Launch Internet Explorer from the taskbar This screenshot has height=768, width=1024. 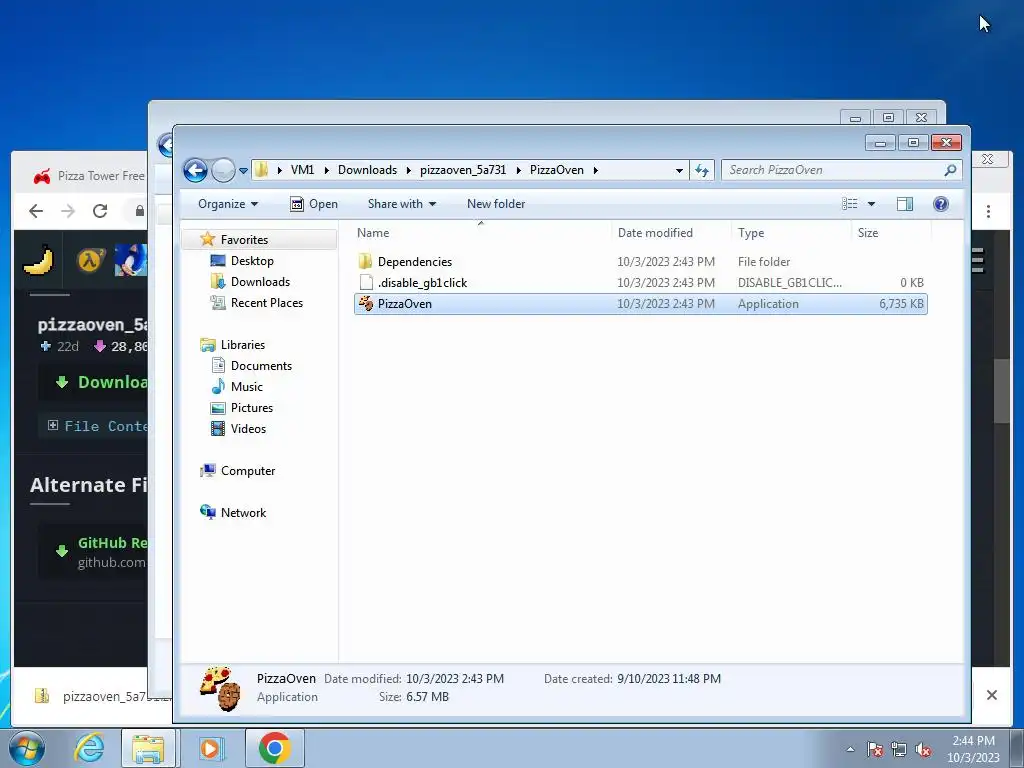pyautogui.click(x=89, y=748)
